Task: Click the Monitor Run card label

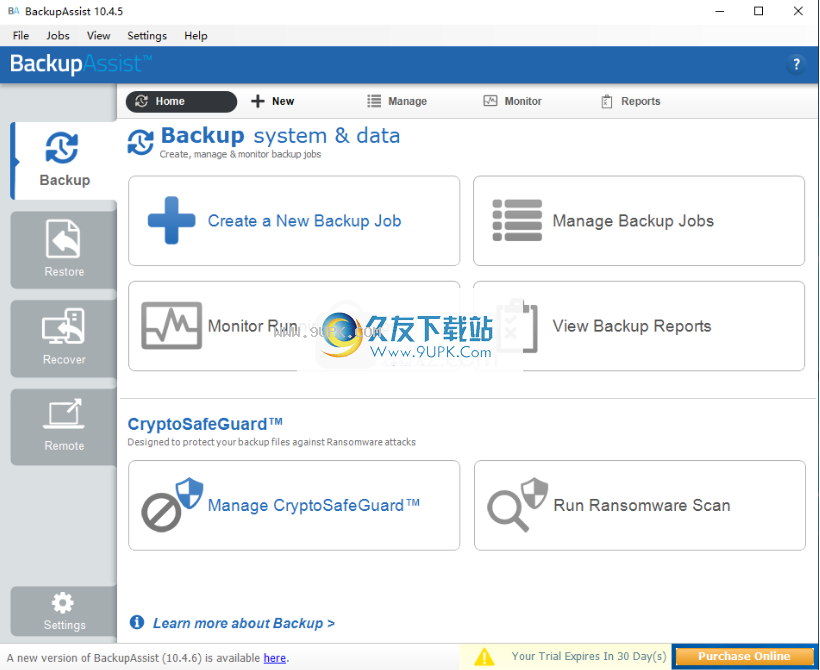Action: pos(253,326)
